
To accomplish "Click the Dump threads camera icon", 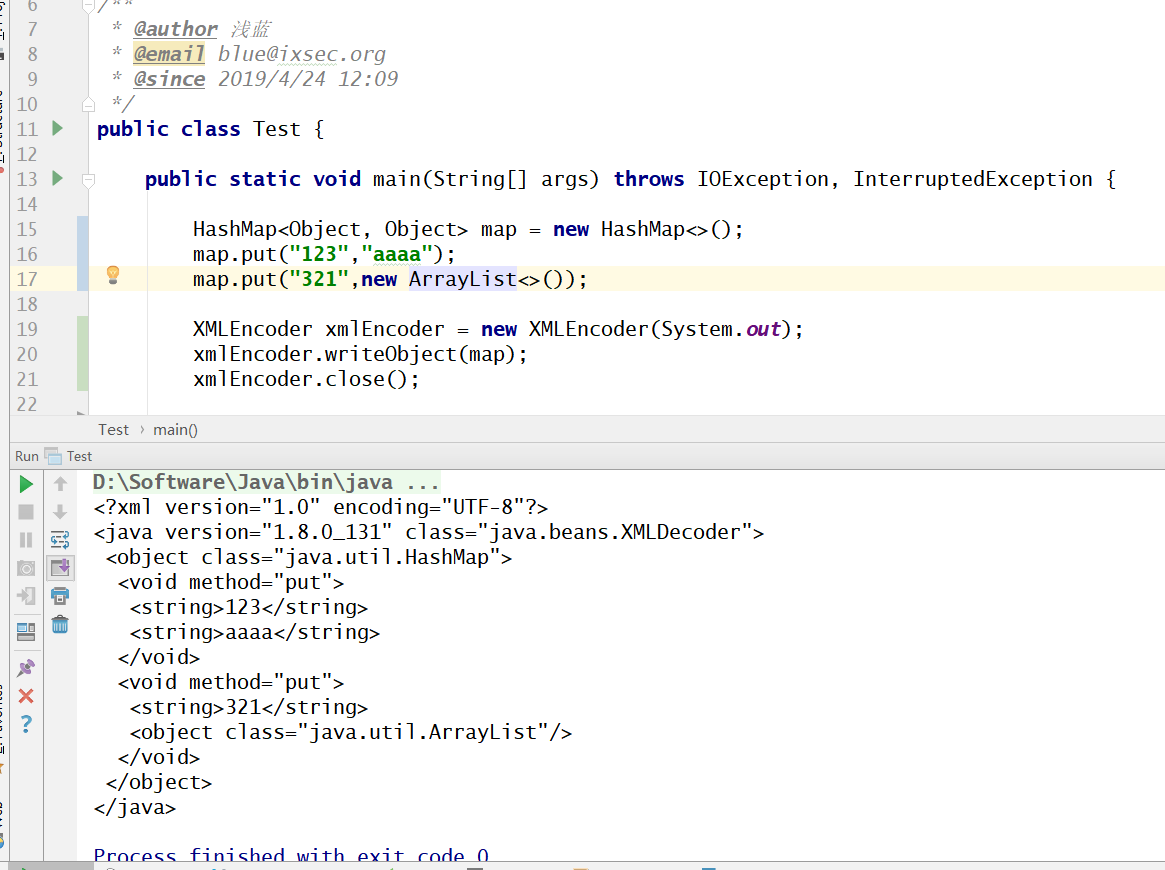I will tap(26, 568).
